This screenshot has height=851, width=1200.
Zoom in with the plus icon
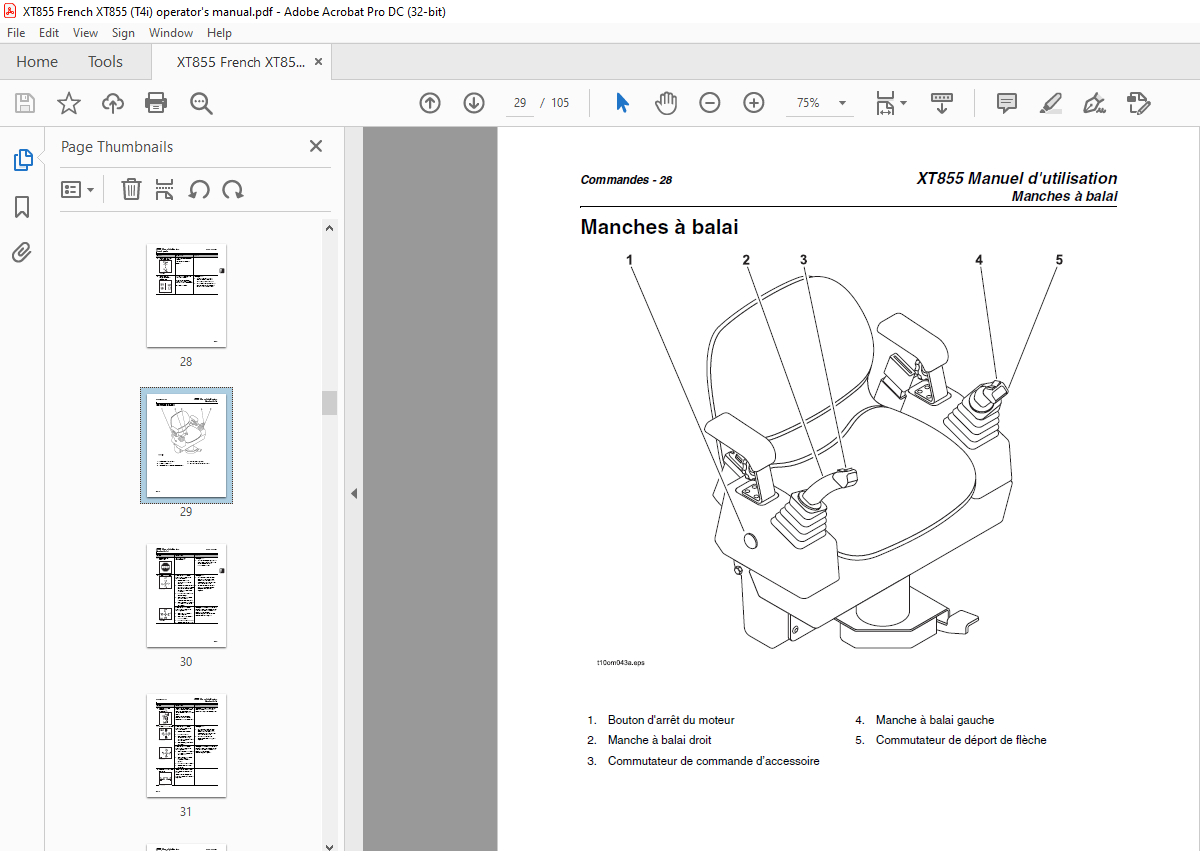click(754, 103)
